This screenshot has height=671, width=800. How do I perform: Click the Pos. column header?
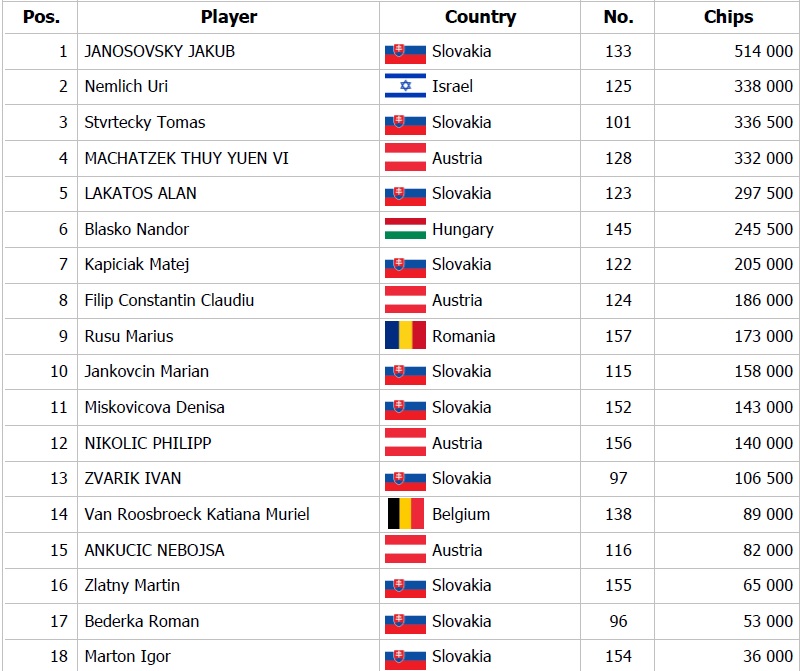[x=41, y=17]
